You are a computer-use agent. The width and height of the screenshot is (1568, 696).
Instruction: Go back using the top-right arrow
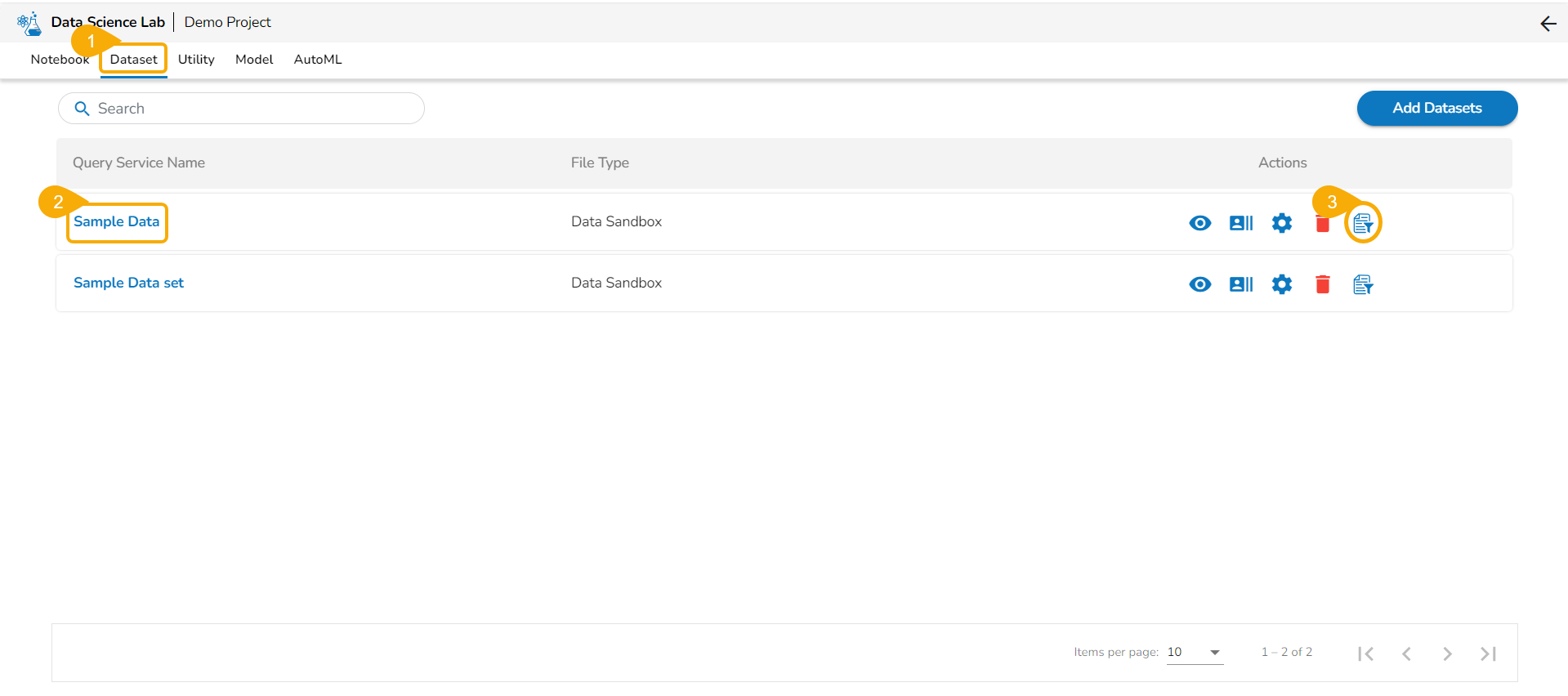(x=1548, y=24)
